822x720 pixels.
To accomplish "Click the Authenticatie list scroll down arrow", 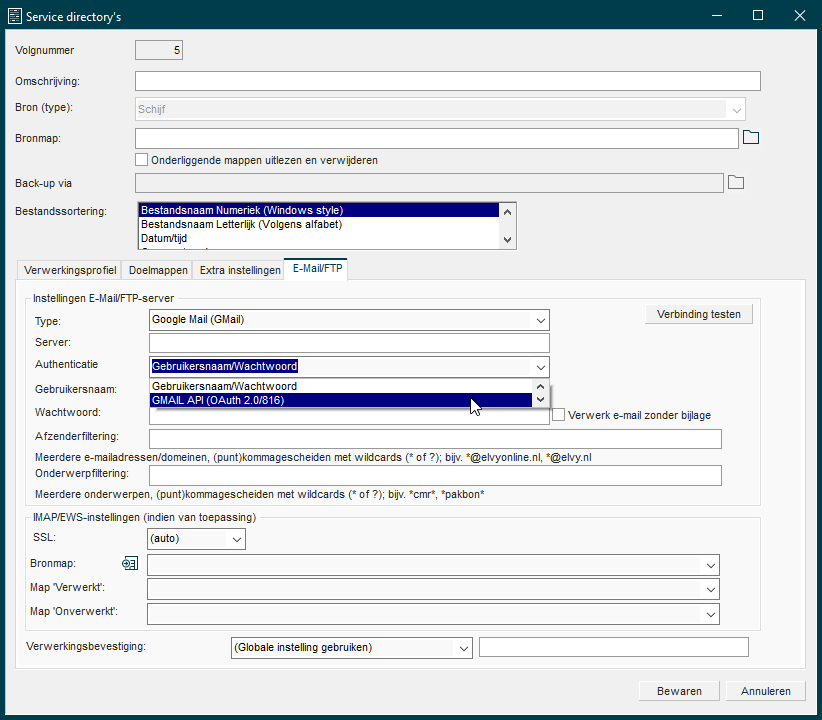I will 540,400.
